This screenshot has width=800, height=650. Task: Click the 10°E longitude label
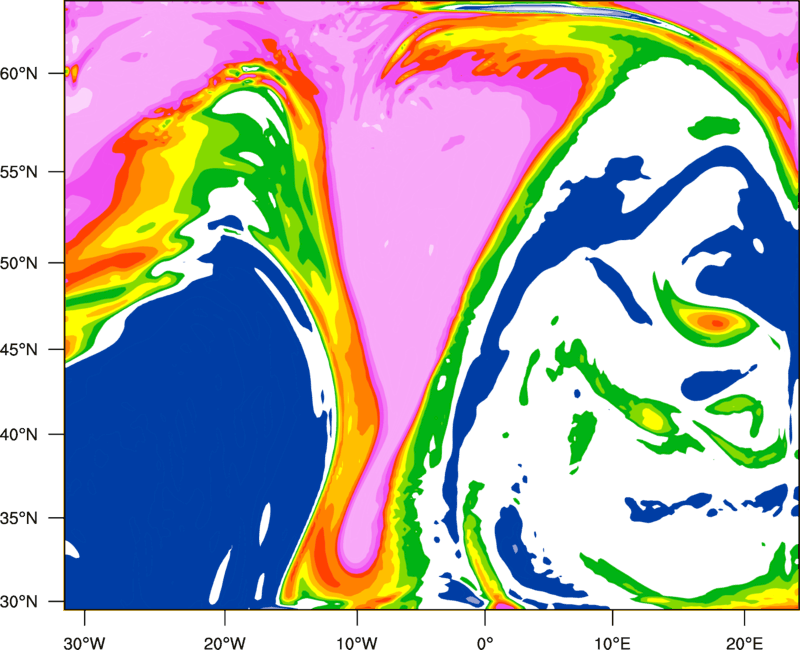[612, 643]
